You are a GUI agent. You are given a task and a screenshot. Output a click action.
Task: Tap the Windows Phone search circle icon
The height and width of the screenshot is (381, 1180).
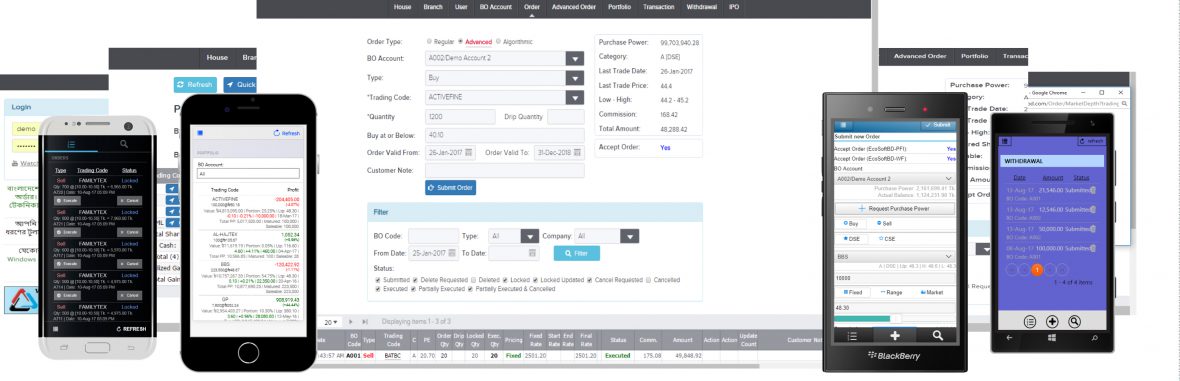(x=1075, y=322)
